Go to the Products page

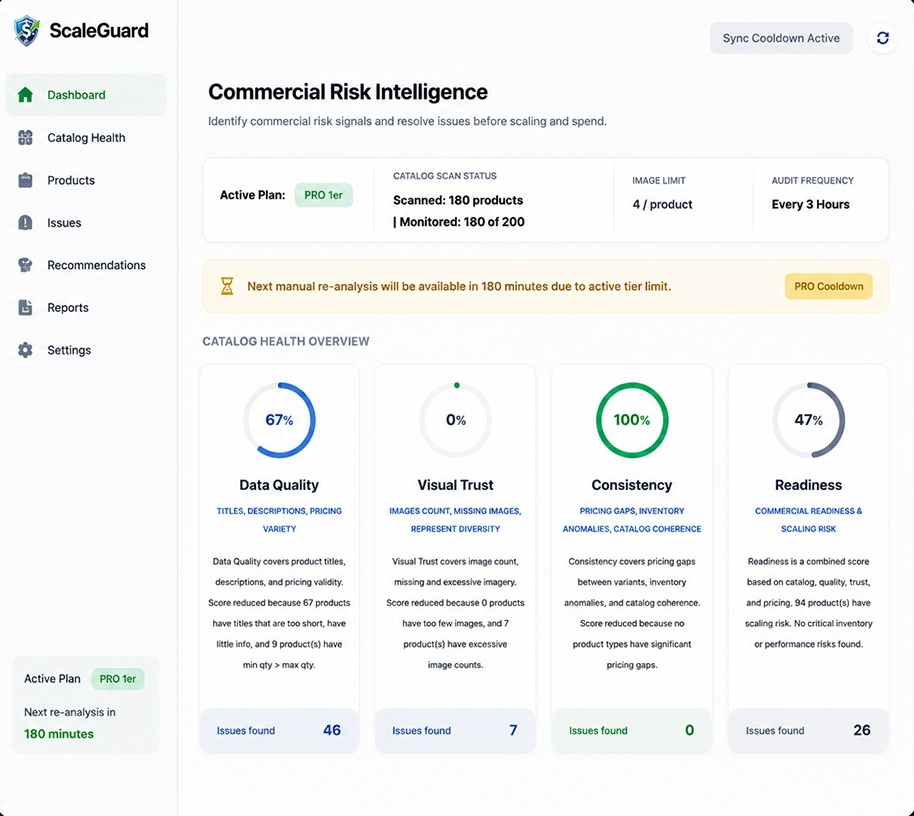86,180
